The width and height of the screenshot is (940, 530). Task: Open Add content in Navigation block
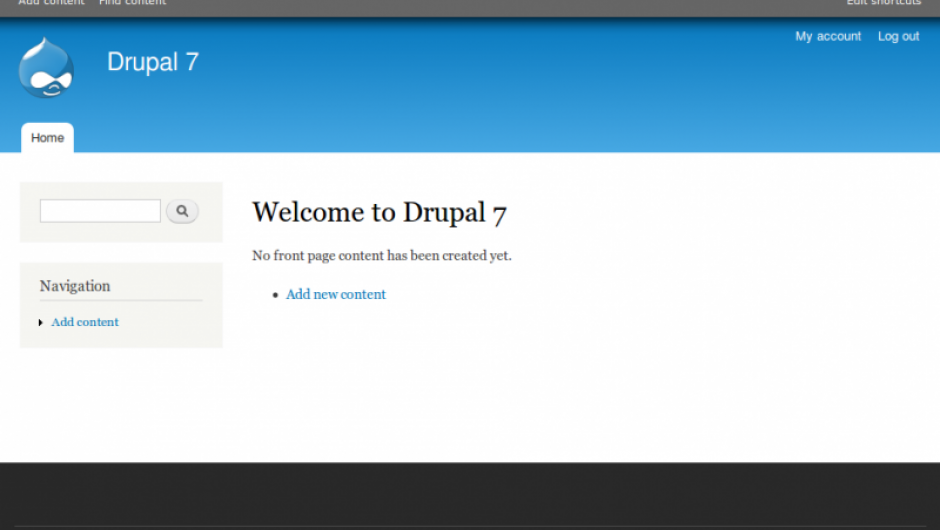click(x=85, y=322)
